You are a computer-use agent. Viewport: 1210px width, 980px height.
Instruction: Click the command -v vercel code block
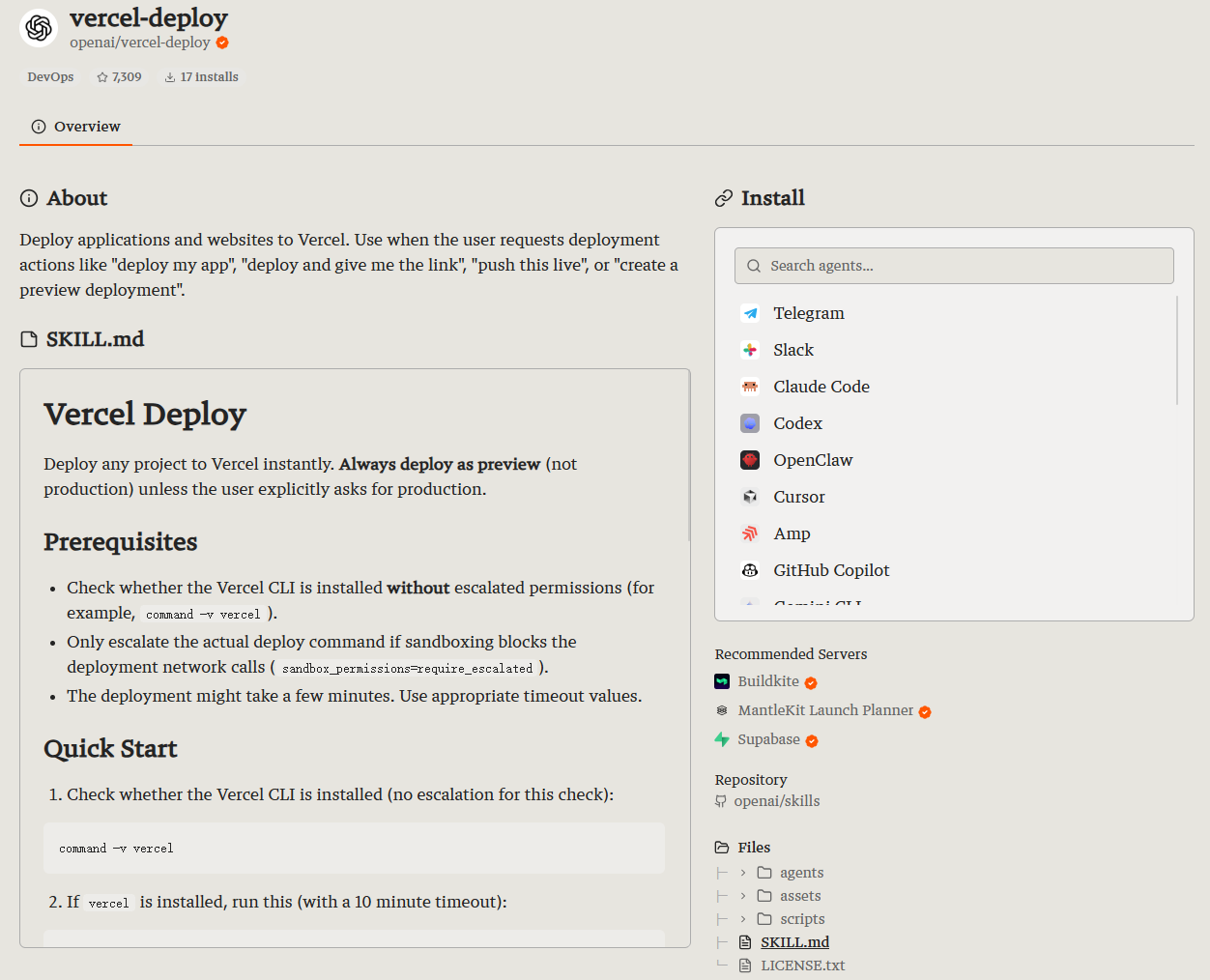coord(354,849)
